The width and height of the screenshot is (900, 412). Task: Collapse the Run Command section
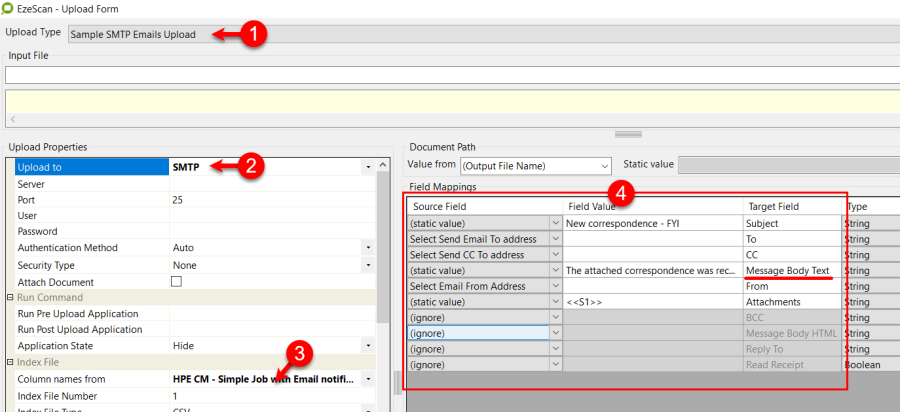point(10,298)
